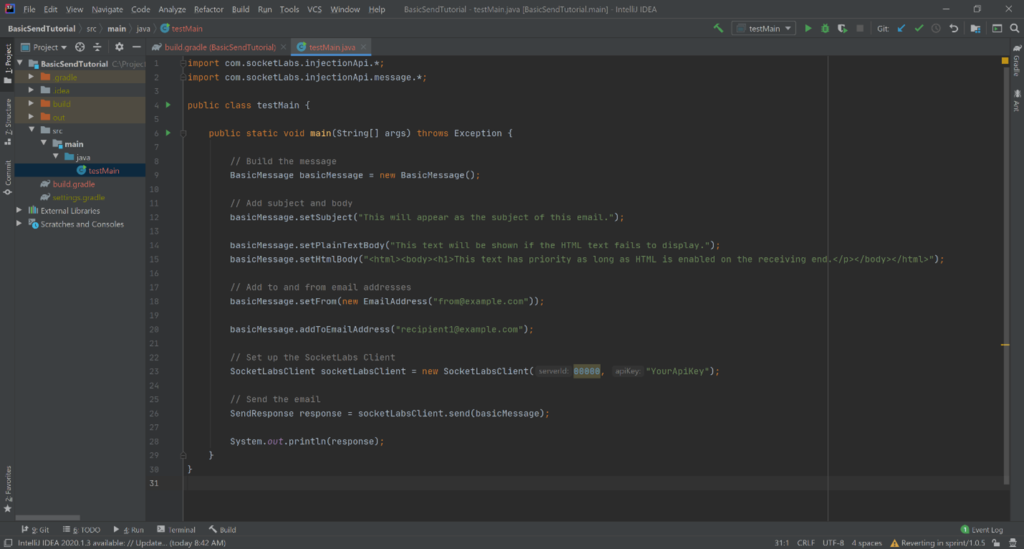Click the yellow inspection indicator above editor scrollbar
The height and width of the screenshot is (549, 1024).
[x=1005, y=61]
